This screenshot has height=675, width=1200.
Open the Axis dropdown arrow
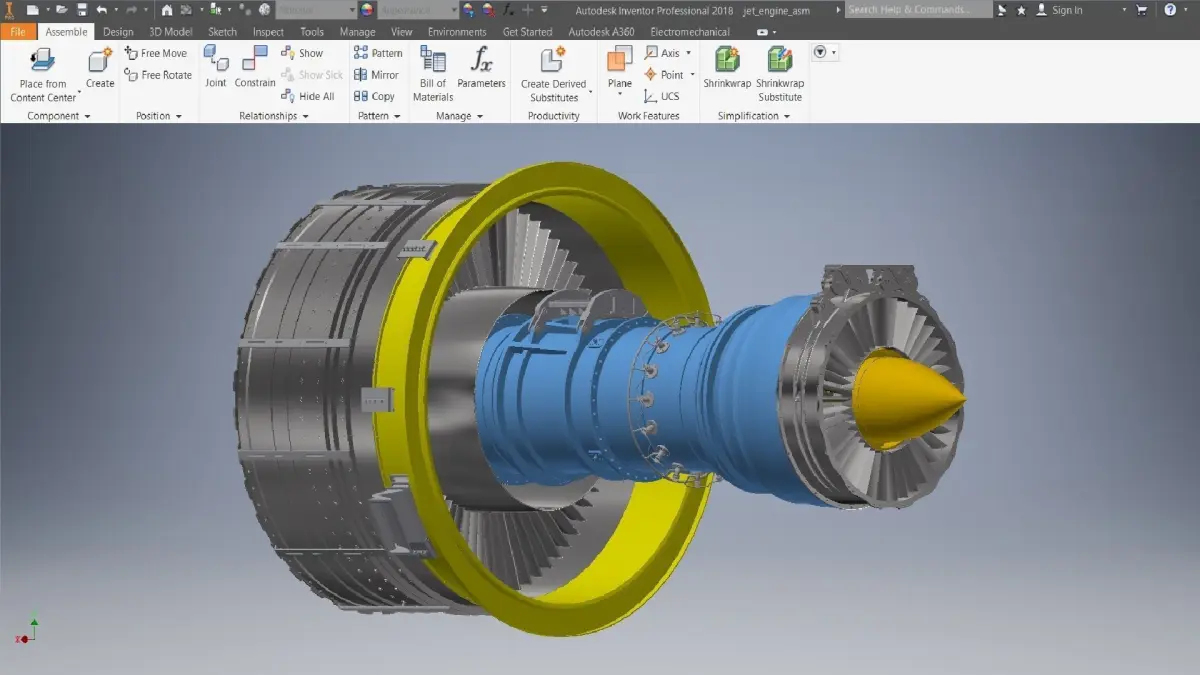point(689,53)
